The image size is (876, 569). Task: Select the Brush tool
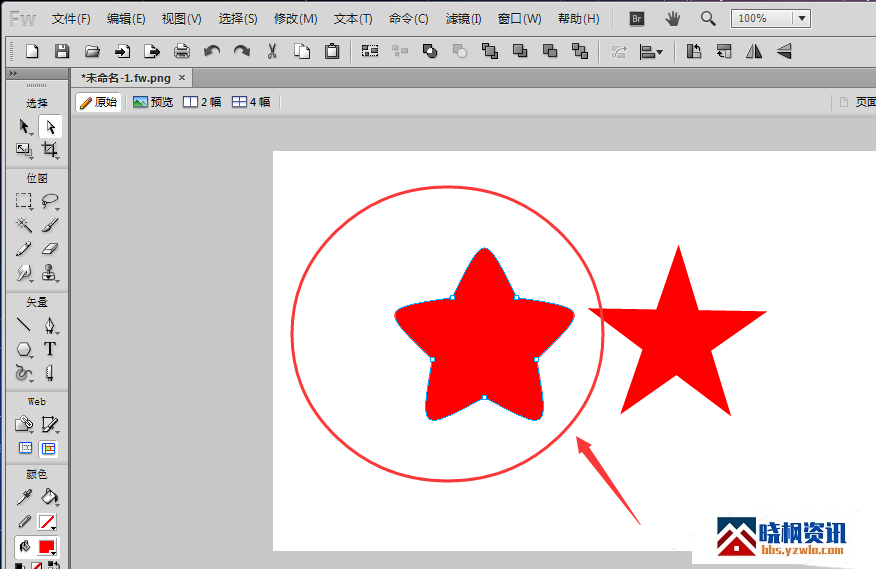[x=50, y=225]
